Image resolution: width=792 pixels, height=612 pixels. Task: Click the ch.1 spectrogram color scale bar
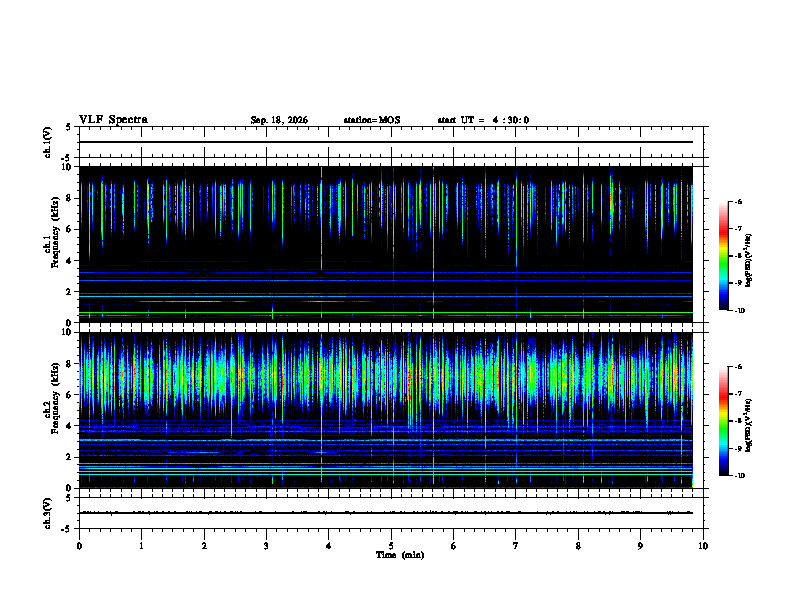(x=723, y=256)
